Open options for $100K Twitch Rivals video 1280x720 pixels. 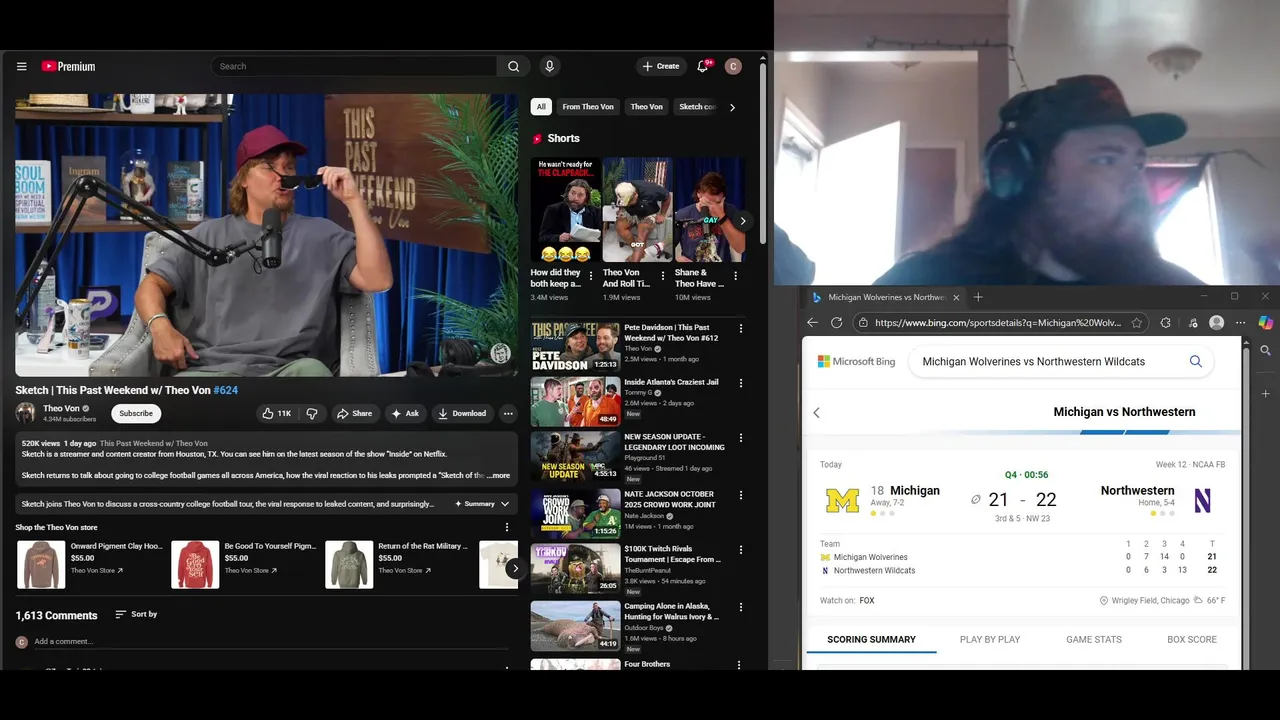[x=741, y=550]
